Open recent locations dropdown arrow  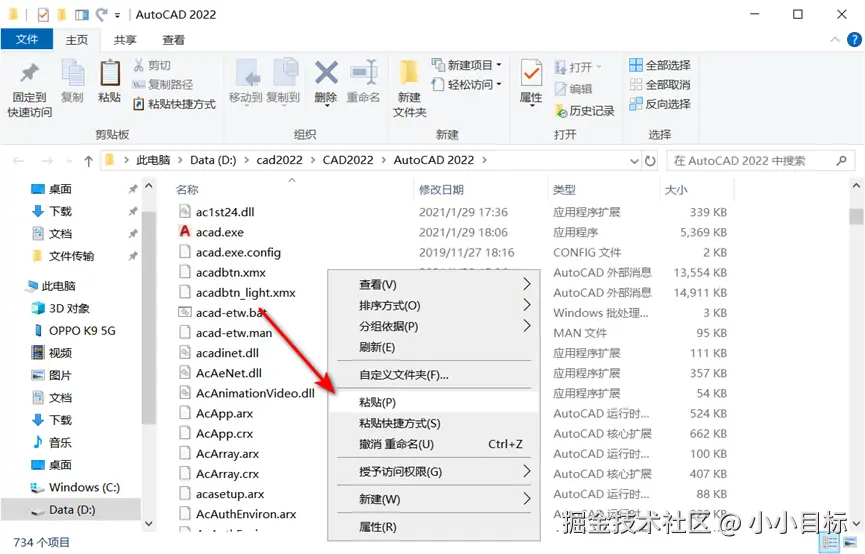point(69,161)
